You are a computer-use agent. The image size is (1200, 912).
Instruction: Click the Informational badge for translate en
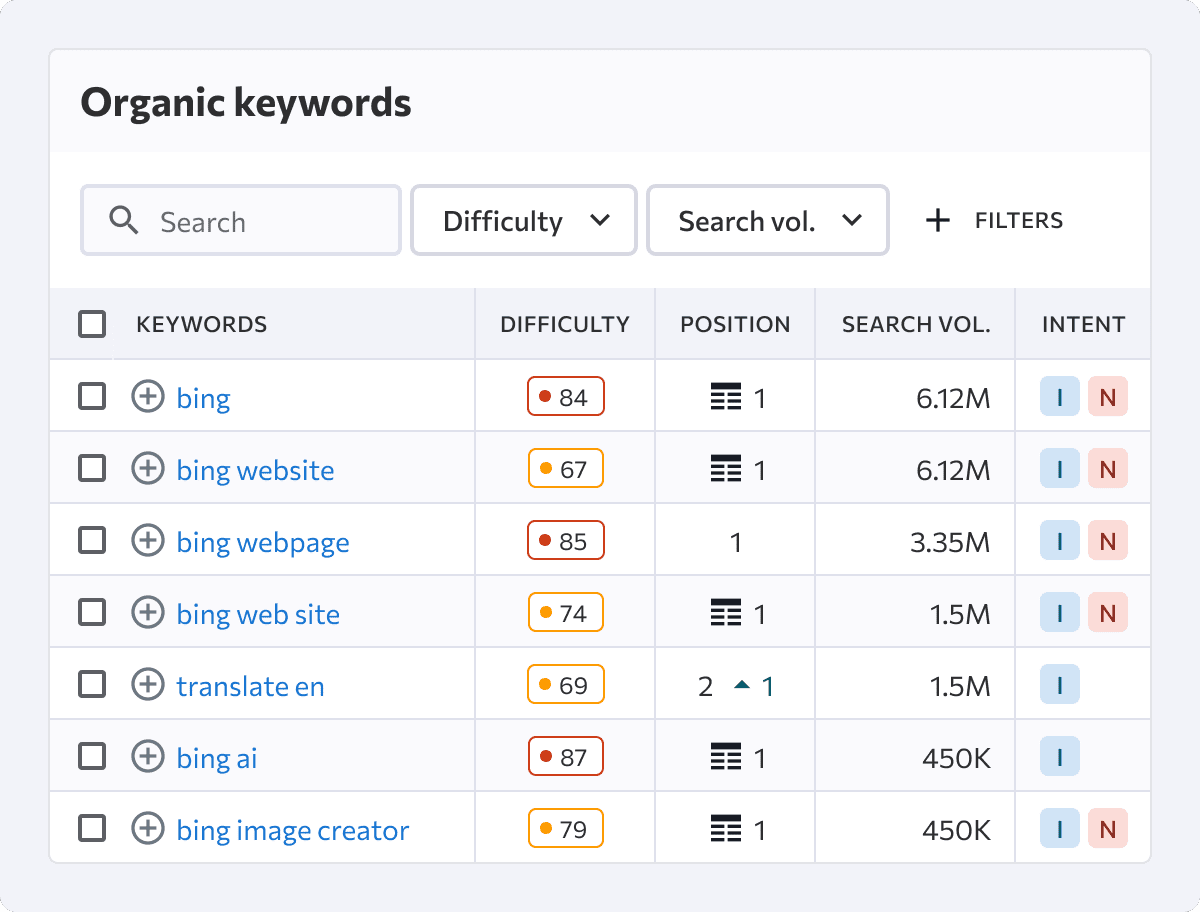coord(1060,685)
